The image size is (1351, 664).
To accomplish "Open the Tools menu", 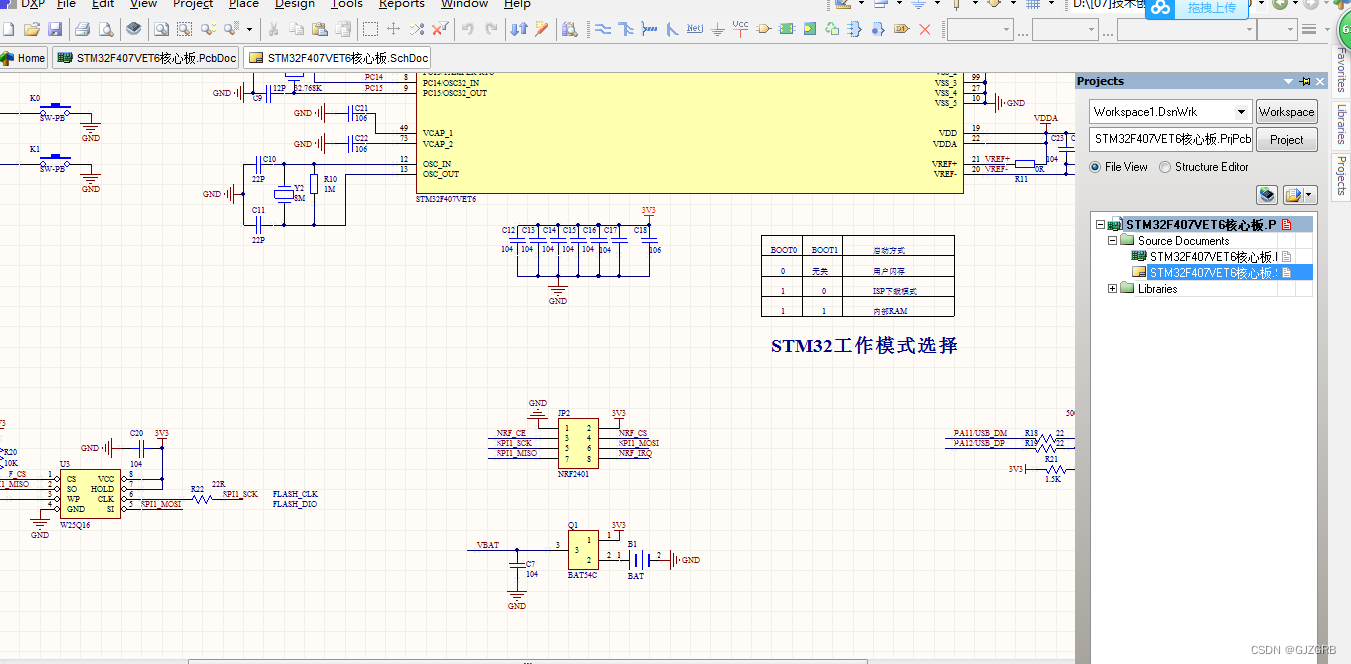I will point(346,5).
